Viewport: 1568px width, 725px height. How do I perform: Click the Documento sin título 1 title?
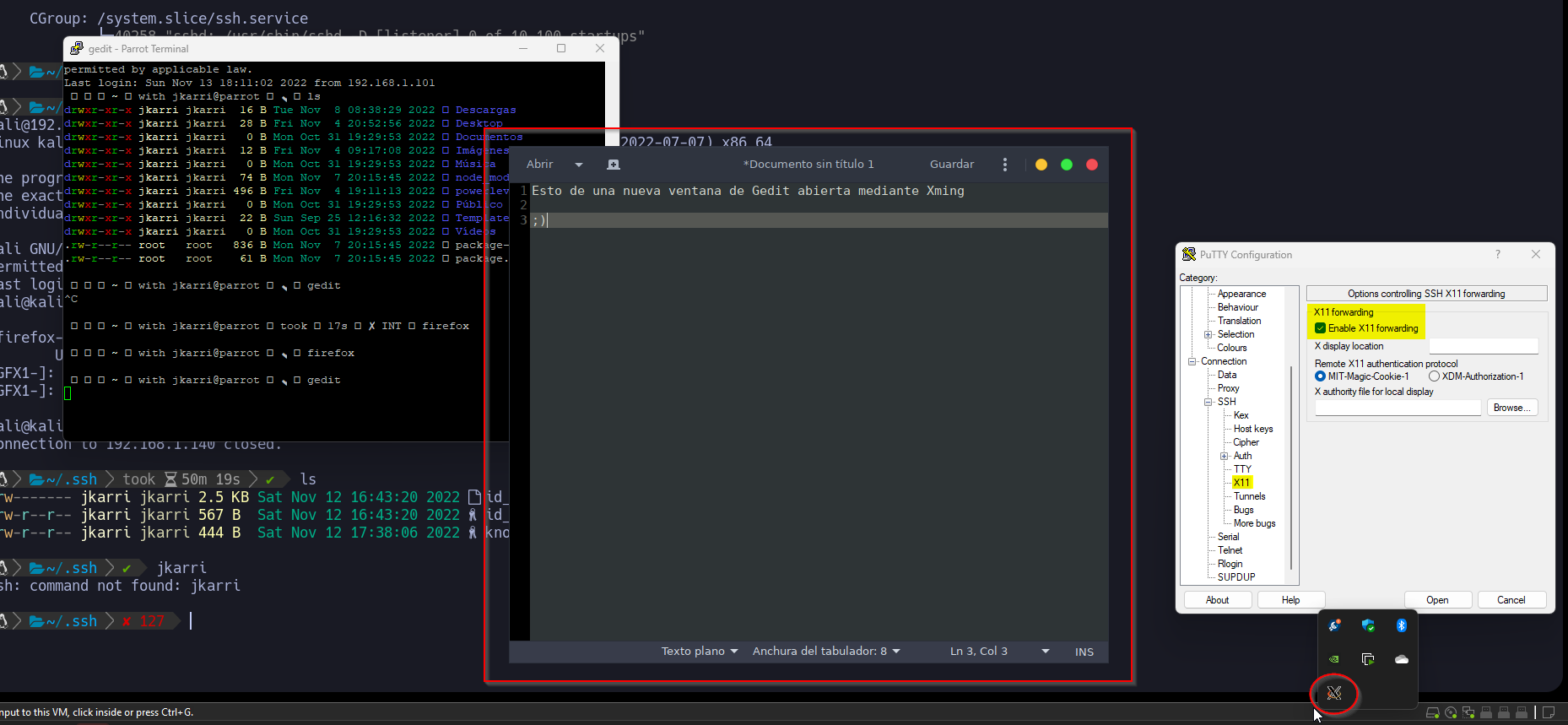click(808, 165)
